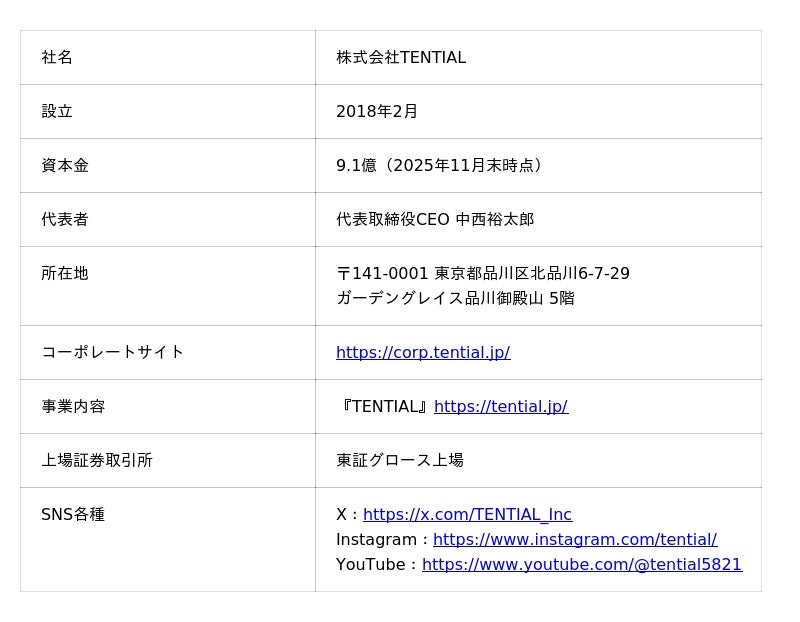The height and width of the screenshot is (622, 800).
Task: Click the 2018年2月 founding date
Action: click(377, 112)
